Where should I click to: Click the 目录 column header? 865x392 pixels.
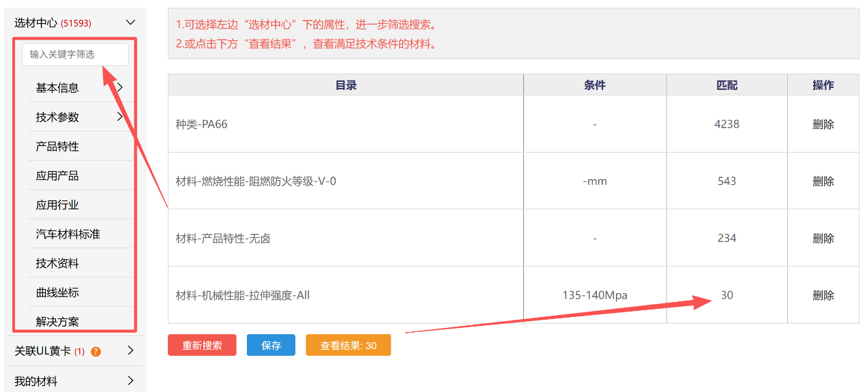pyautogui.click(x=346, y=85)
